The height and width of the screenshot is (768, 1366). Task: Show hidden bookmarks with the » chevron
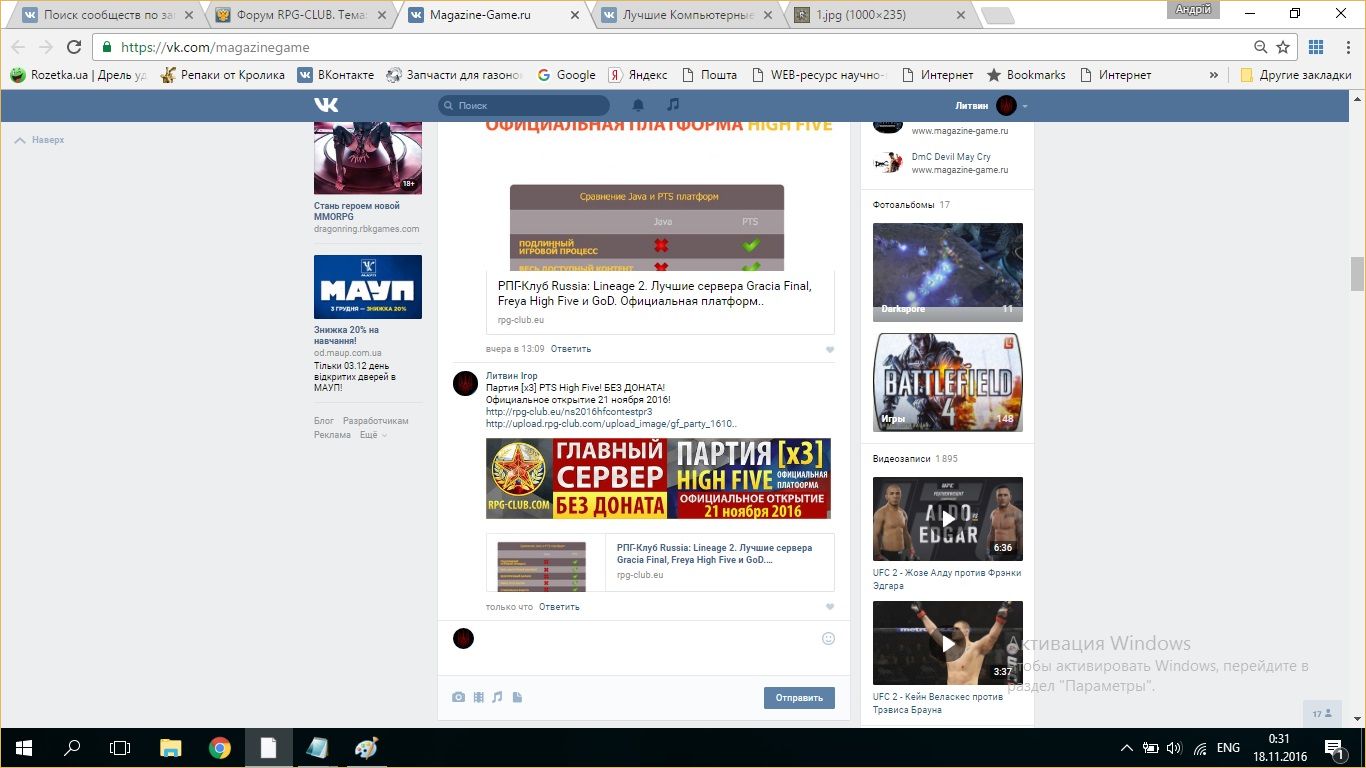pos(1214,75)
